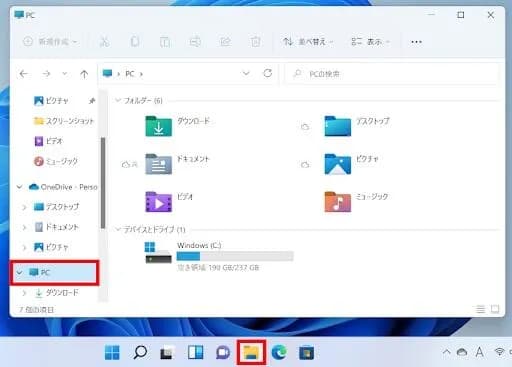This screenshot has height=367, width=512.
Task: Click the Rename icon in toolbar
Action: point(195,42)
